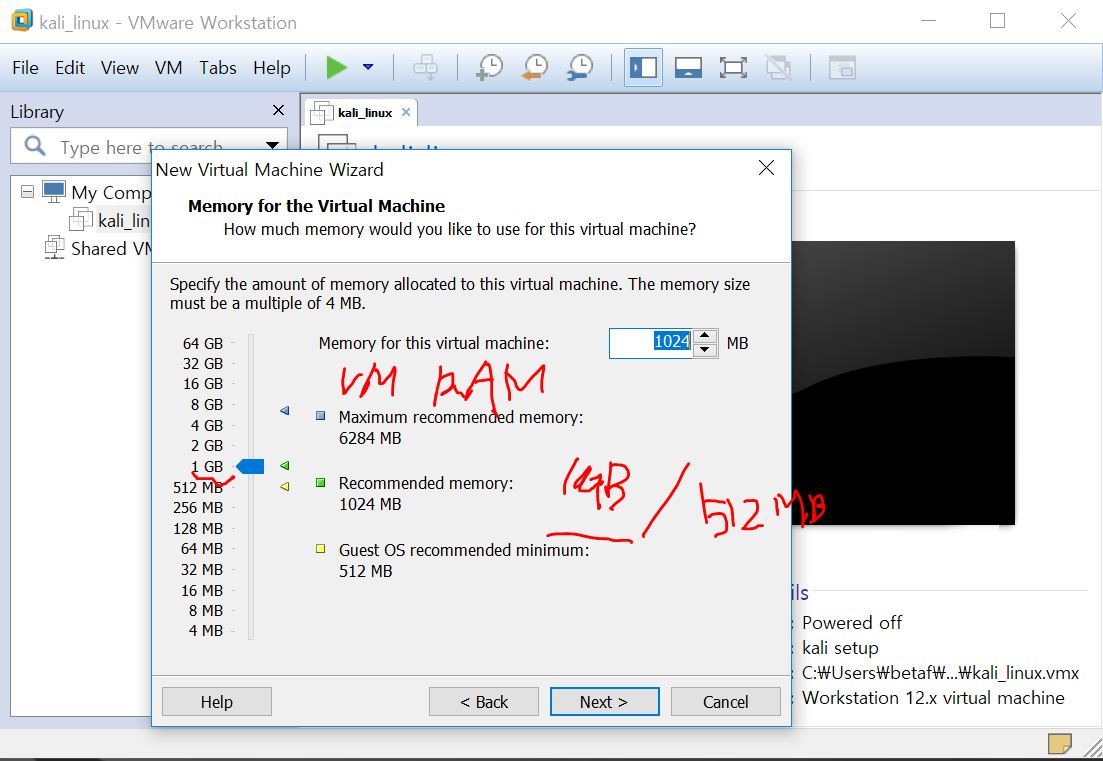The width and height of the screenshot is (1103, 761).
Task: Click the message log note icon
Action: point(1059,743)
